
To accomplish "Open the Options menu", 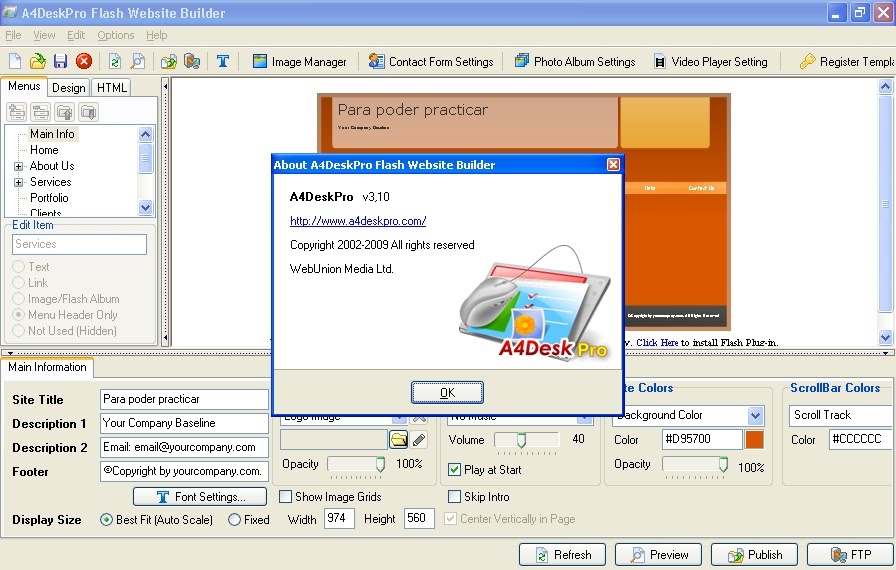I will [116, 35].
